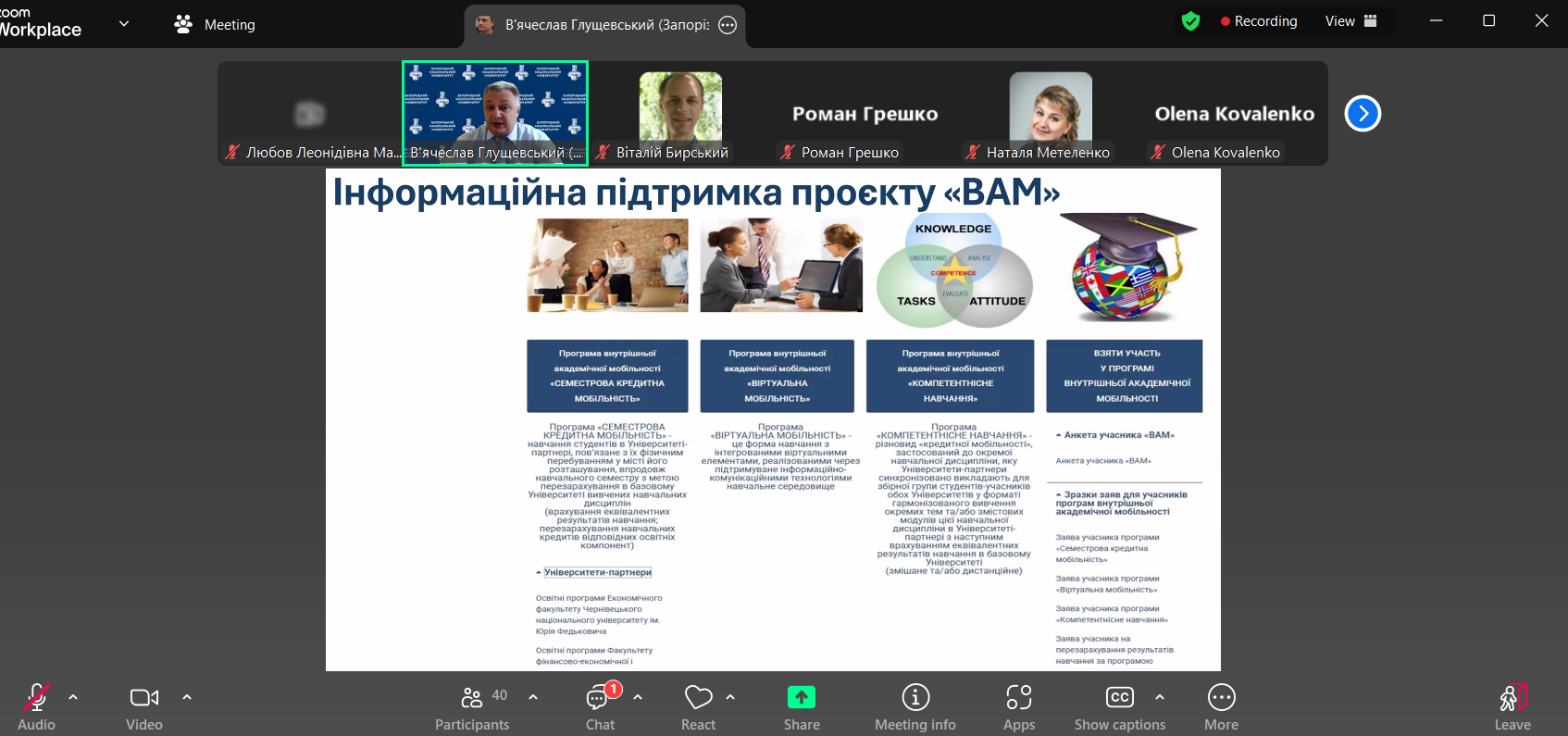Open the Apps panel
This screenshot has width=1568, height=736.
(1019, 706)
